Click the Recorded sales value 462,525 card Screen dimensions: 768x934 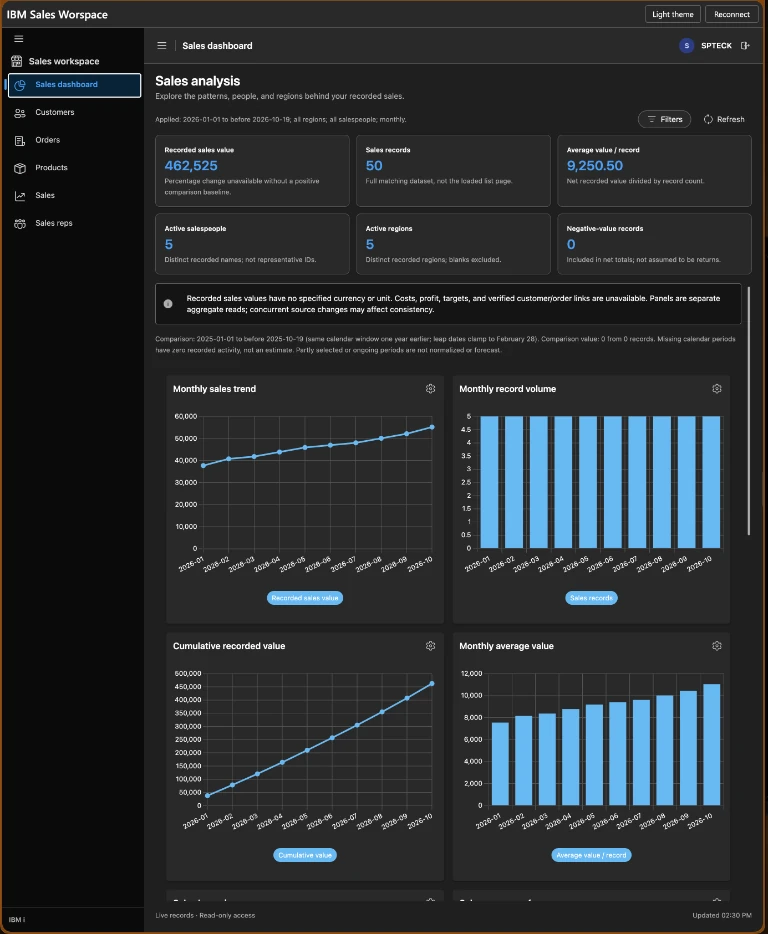click(252, 171)
